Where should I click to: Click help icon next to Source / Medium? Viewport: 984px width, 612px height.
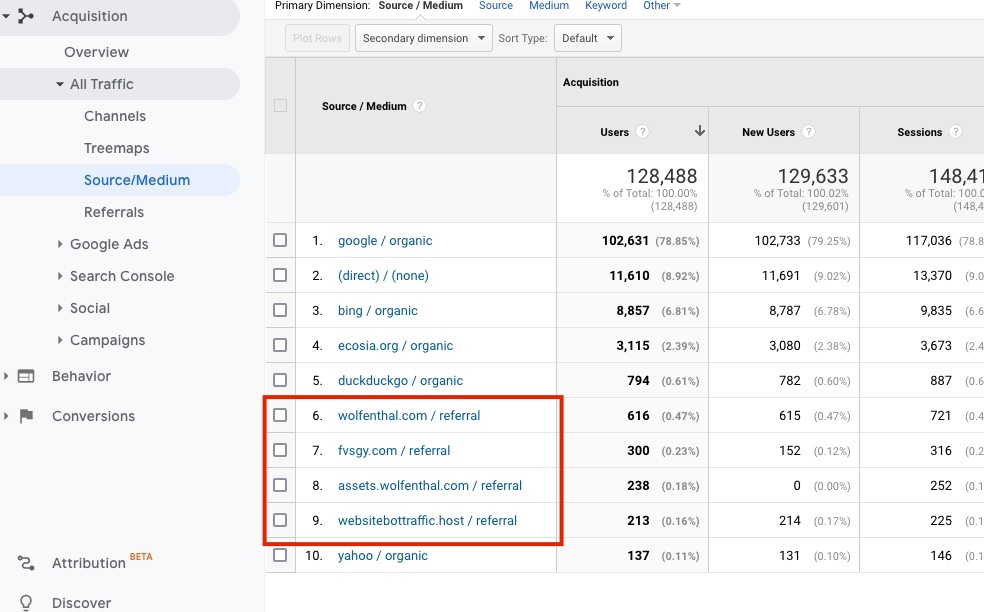pyautogui.click(x=420, y=106)
